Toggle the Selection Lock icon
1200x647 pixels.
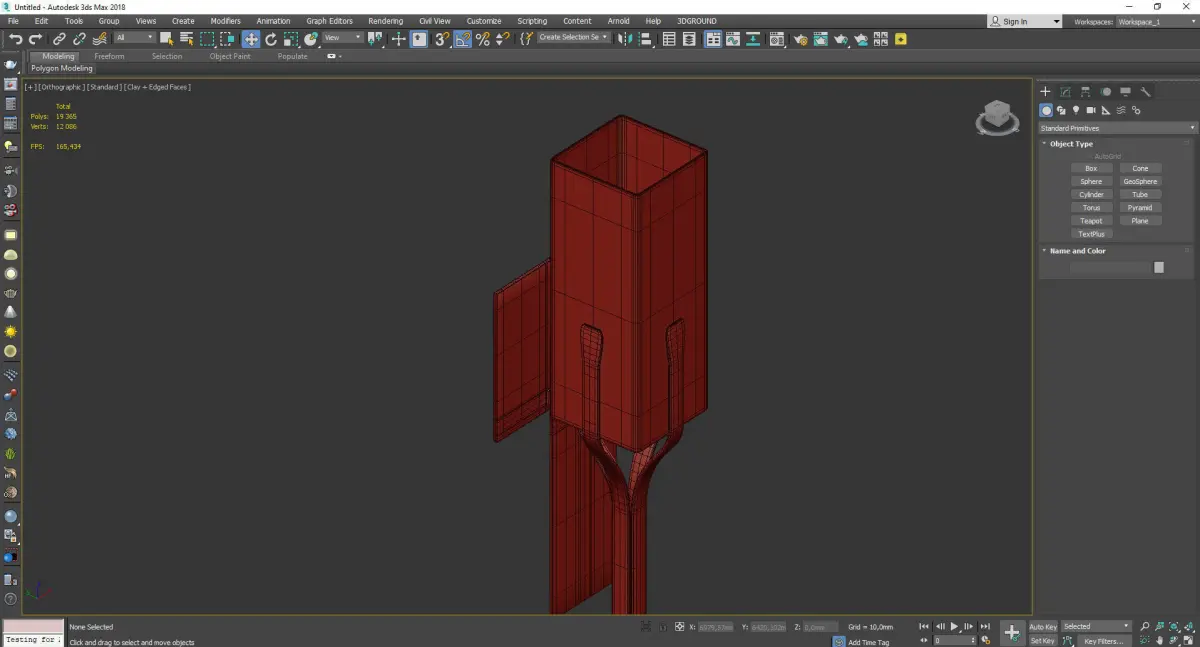tap(662, 627)
